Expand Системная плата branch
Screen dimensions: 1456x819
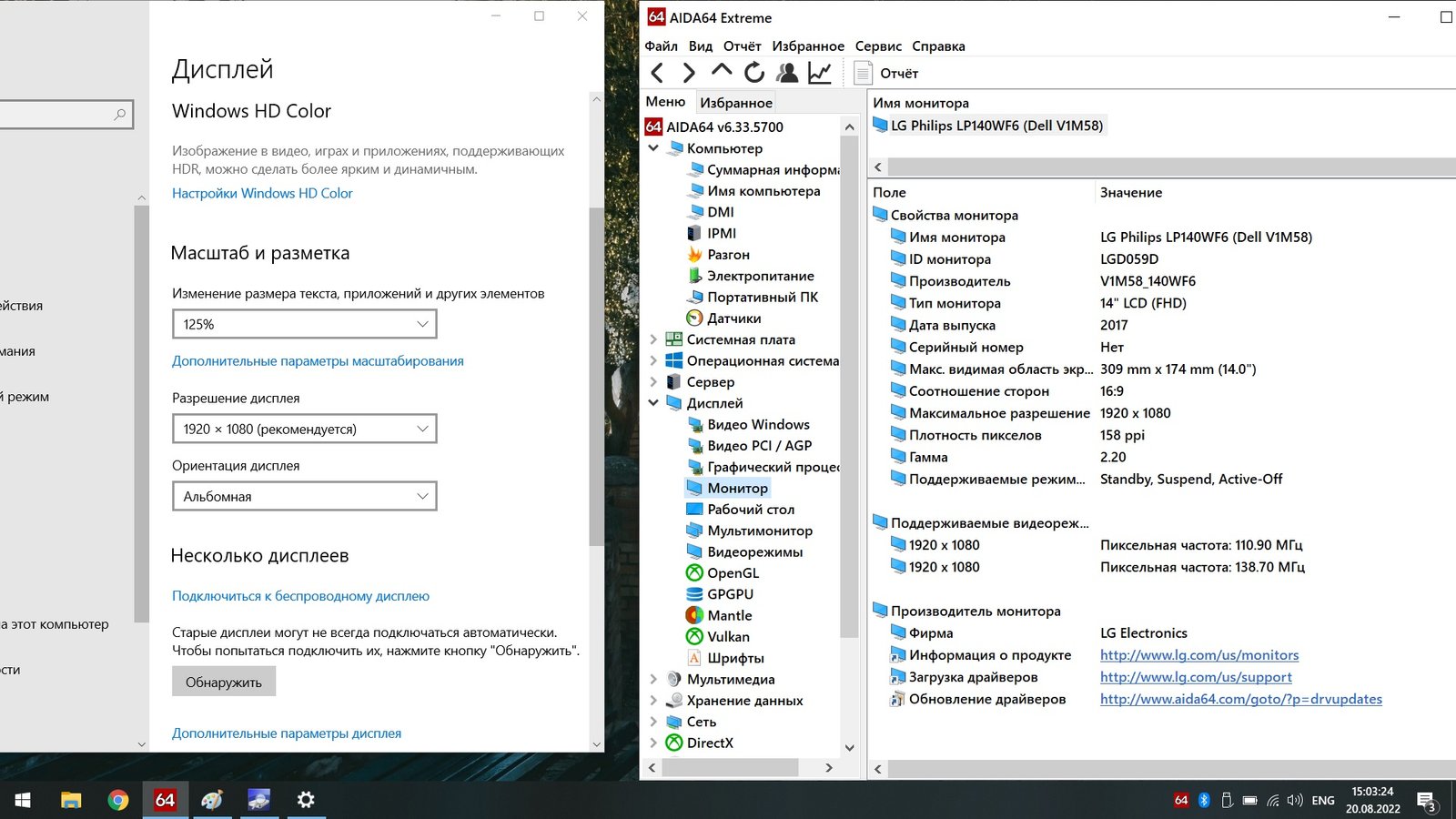pyautogui.click(x=653, y=339)
